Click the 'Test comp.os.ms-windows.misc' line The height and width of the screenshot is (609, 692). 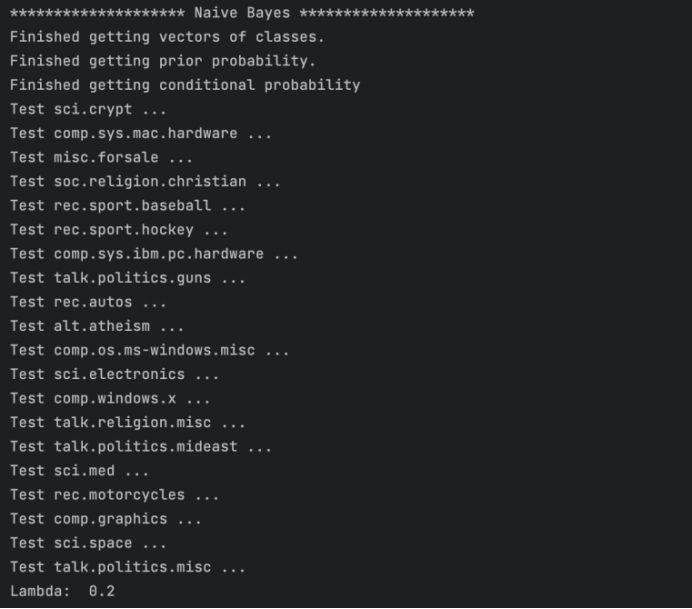[149, 350]
